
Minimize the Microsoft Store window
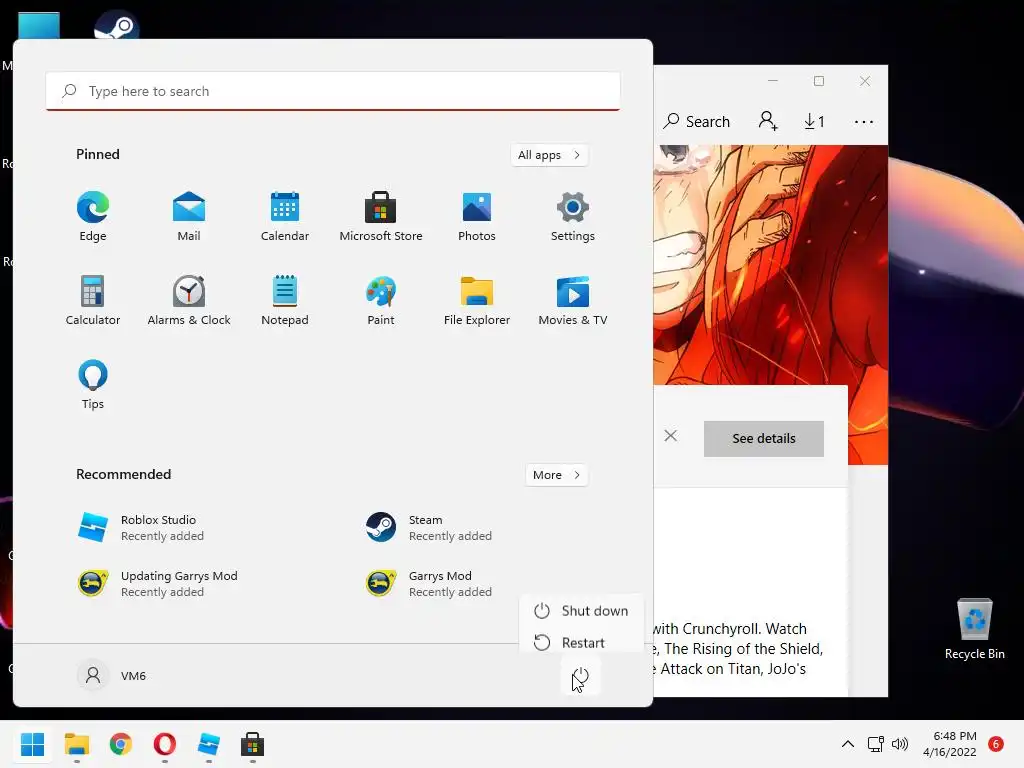tap(773, 81)
